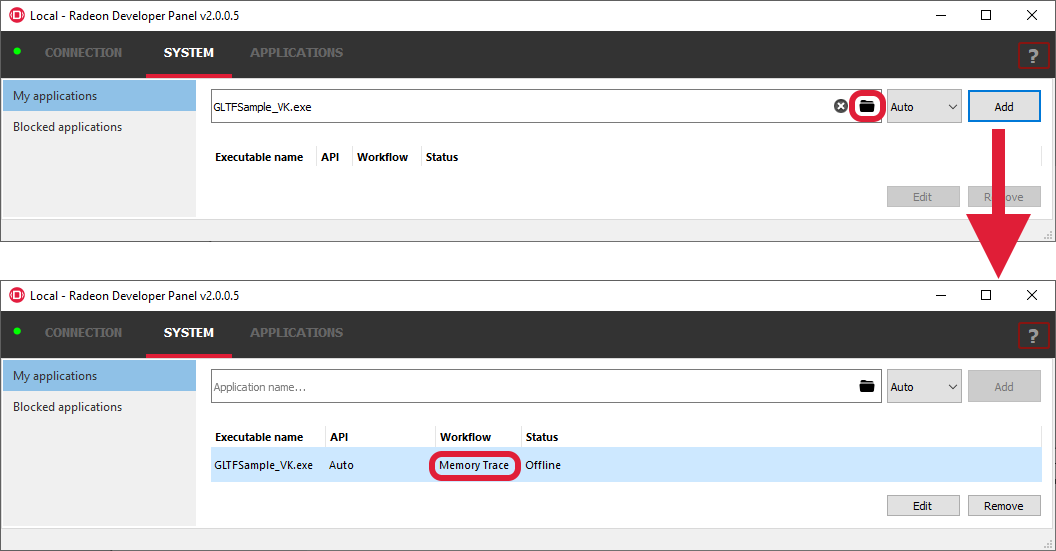This screenshot has width=1056, height=551.
Task: Click the help question mark icon in the lower window
Action: point(1033,336)
